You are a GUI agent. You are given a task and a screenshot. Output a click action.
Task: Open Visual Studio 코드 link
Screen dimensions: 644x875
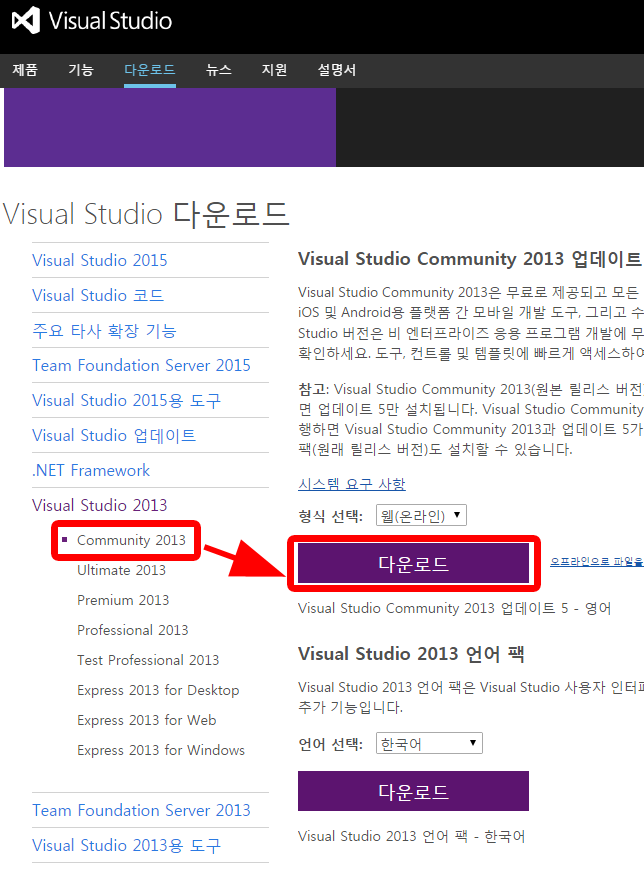pos(98,295)
